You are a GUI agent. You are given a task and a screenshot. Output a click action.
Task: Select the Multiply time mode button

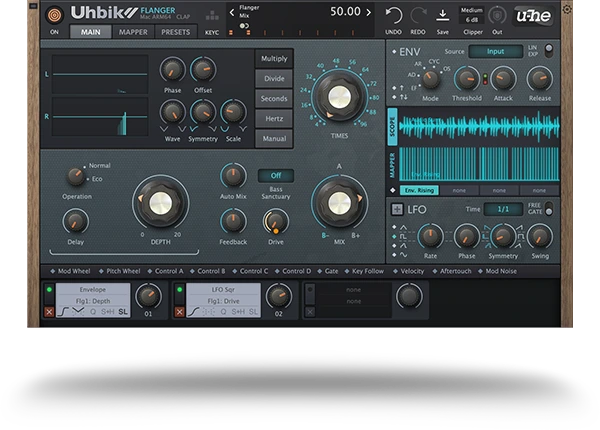click(x=274, y=59)
